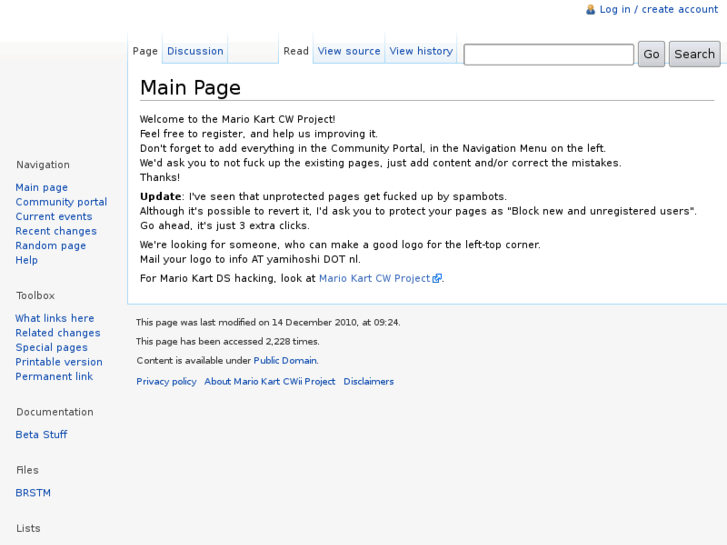This screenshot has height=545, width=727.
Task: Click the last modified 14 December 2010 line
Action: click(x=268, y=322)
